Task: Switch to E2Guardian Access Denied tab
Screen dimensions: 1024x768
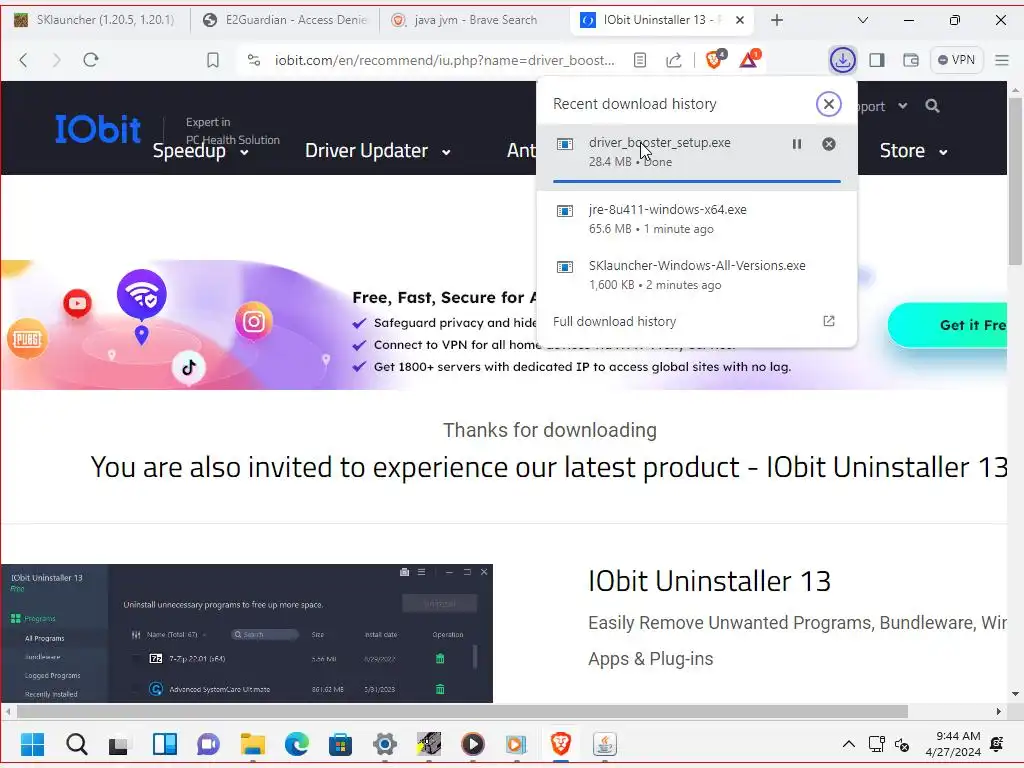Action: (285, 20)
